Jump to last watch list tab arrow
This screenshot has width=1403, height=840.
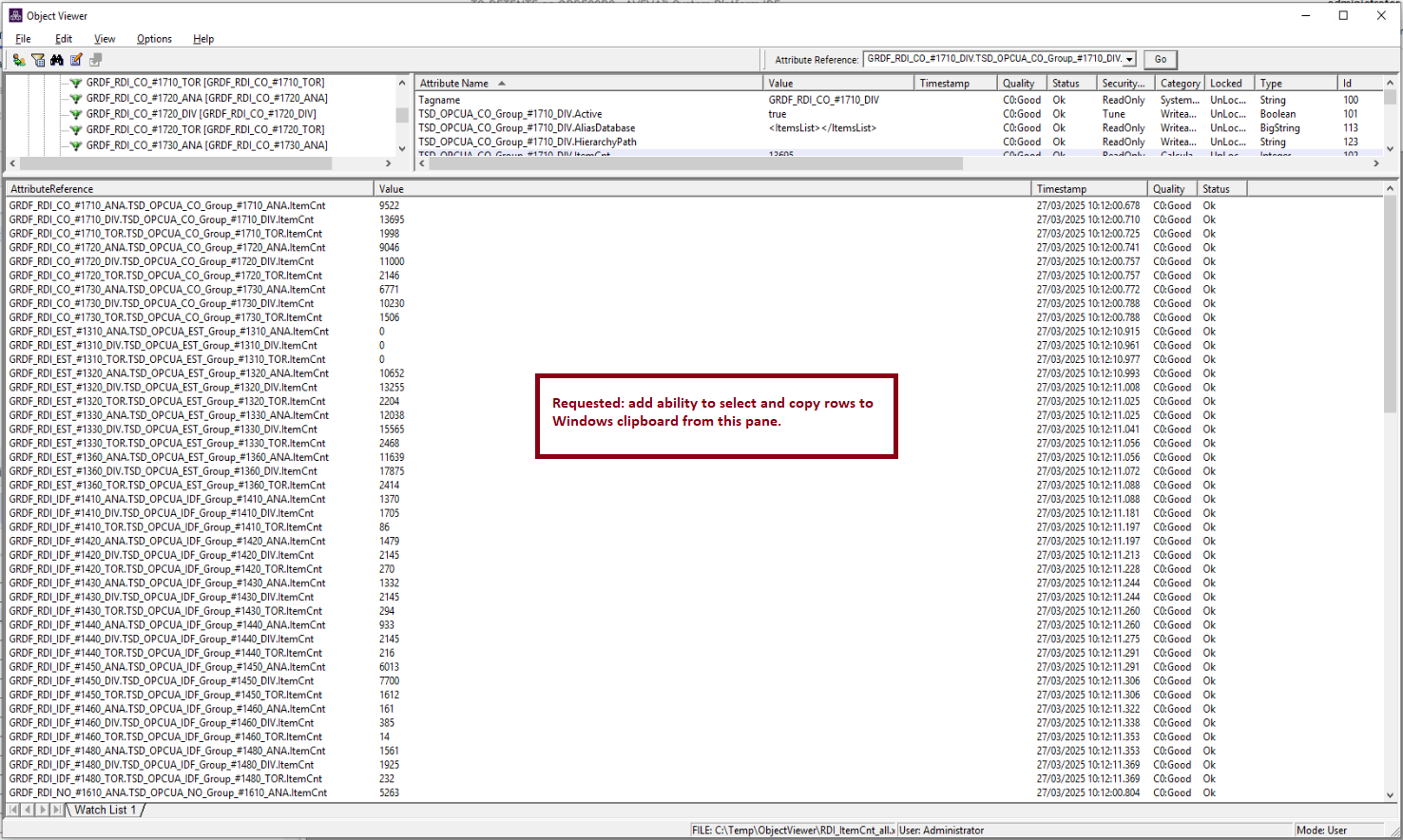coord(57,811)
